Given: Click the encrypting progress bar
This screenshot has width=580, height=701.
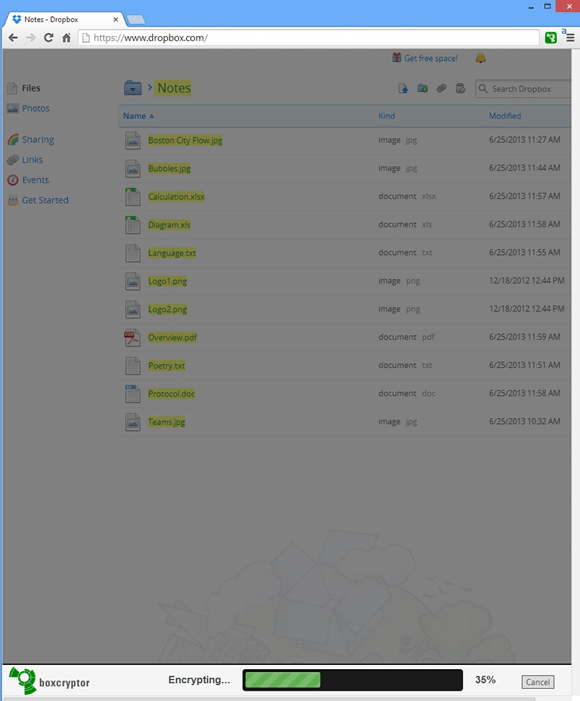Looking at the screenshot, I should click(x=352, y=680).
